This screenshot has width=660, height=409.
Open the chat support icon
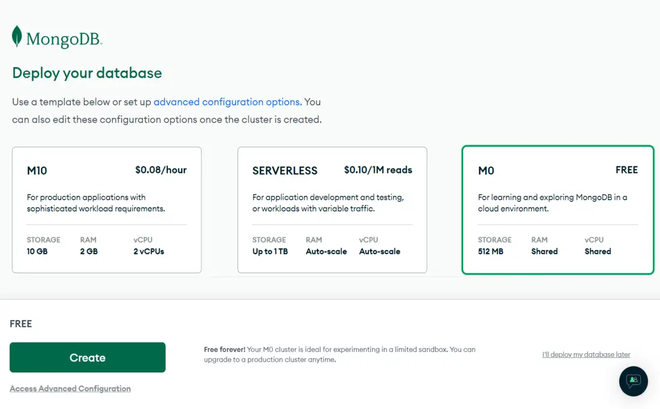[633, 381]
